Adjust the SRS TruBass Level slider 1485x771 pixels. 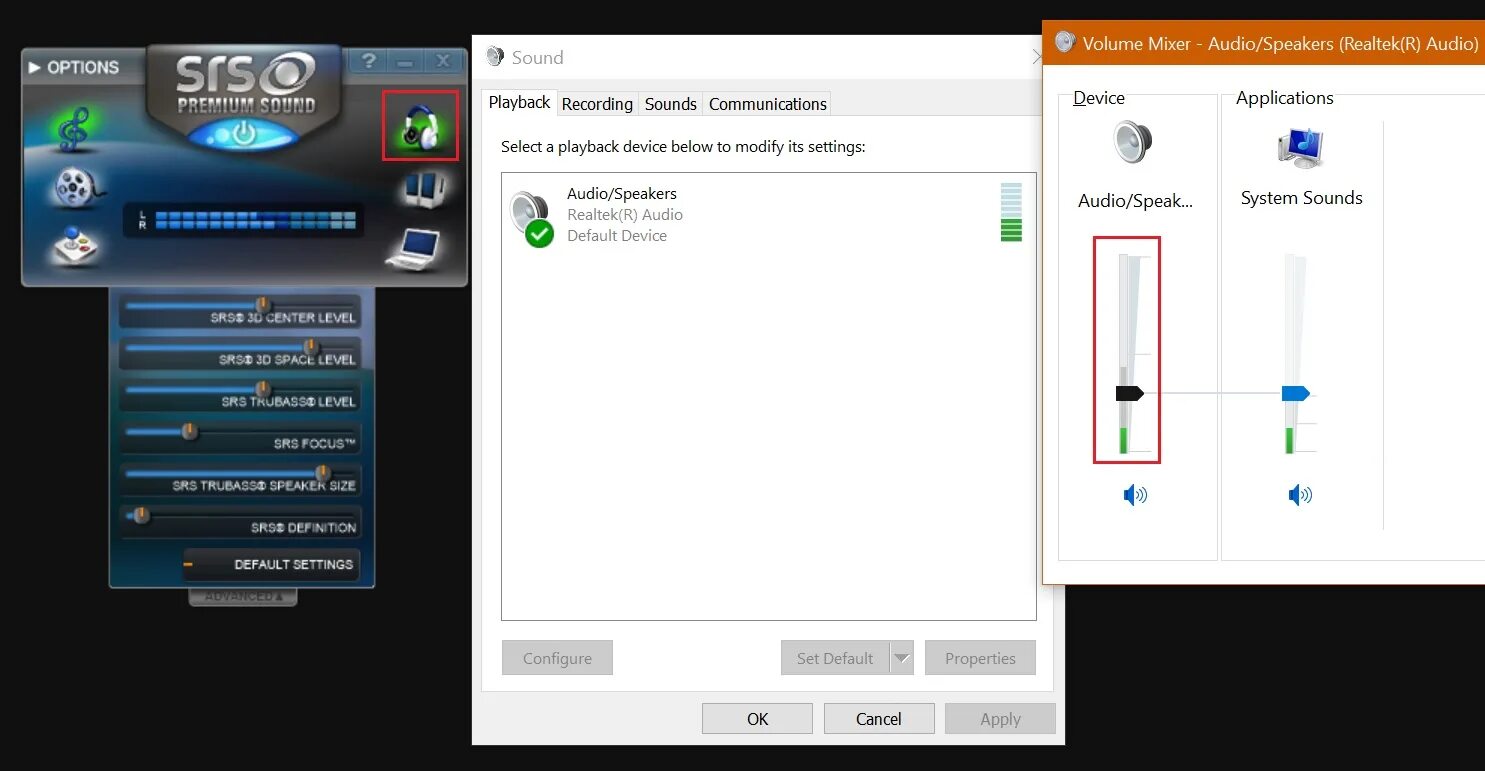pos(262,389)
